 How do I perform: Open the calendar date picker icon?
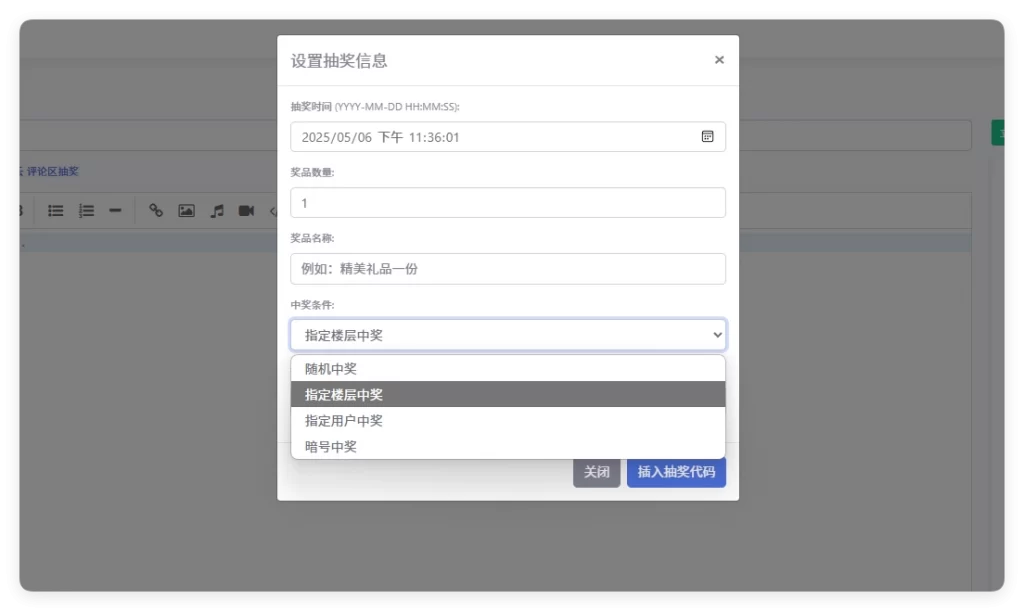click(x=710, y=136)
